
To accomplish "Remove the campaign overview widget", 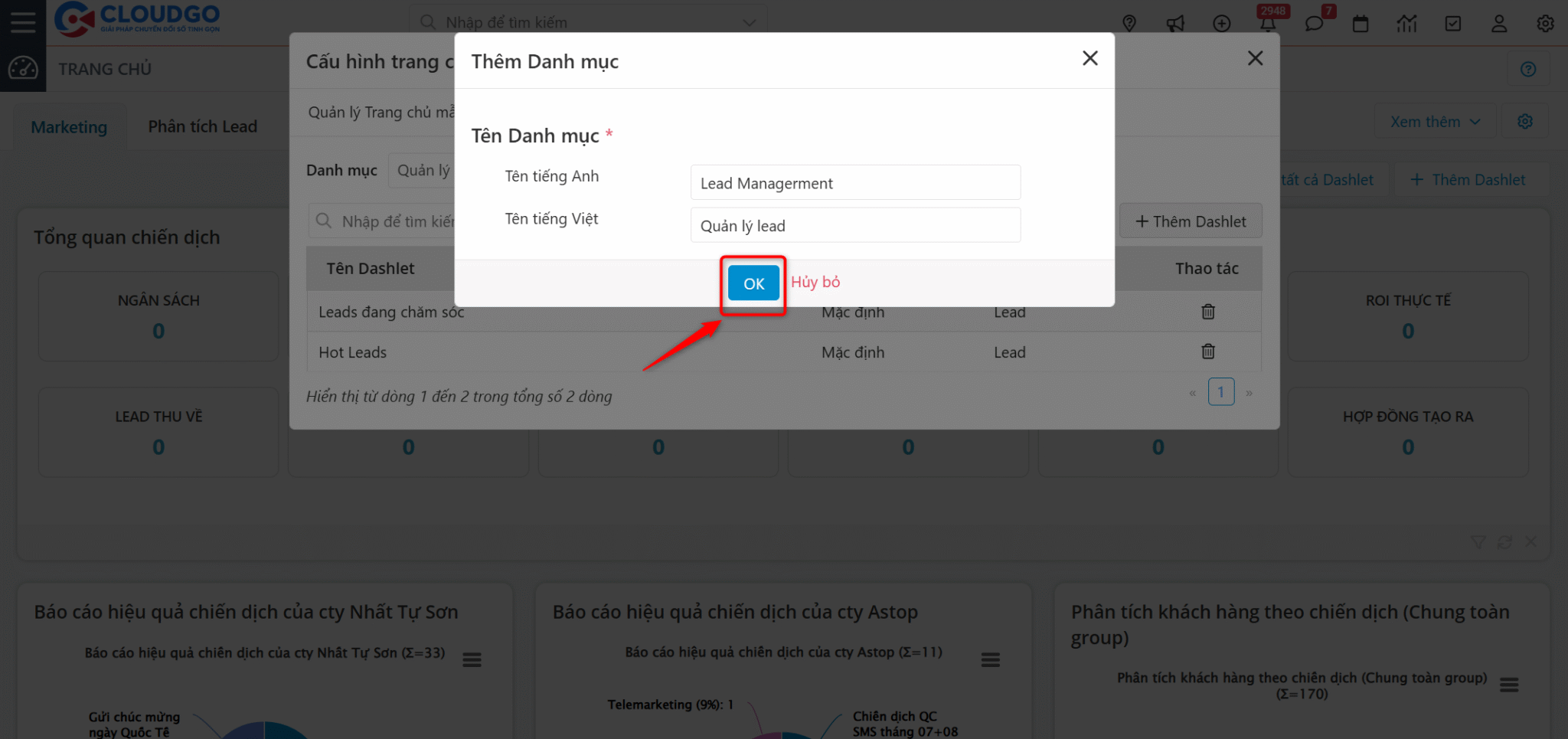I will pyautogui.click(x=1530, y=542).
